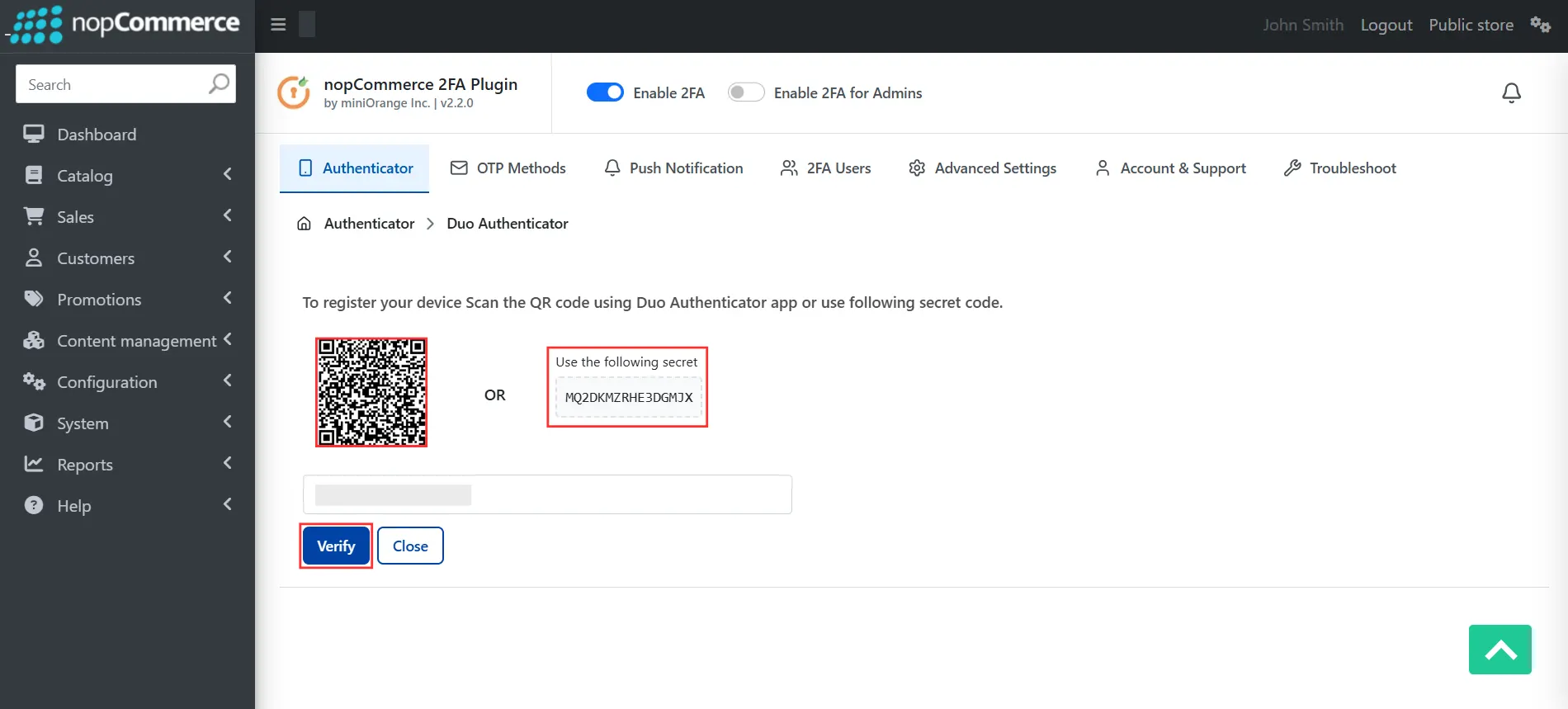Click the Duo Authenticator breadcrumb text
Image resolution: width=1568 pixels, height=709 pixels.
click(508, 224)
